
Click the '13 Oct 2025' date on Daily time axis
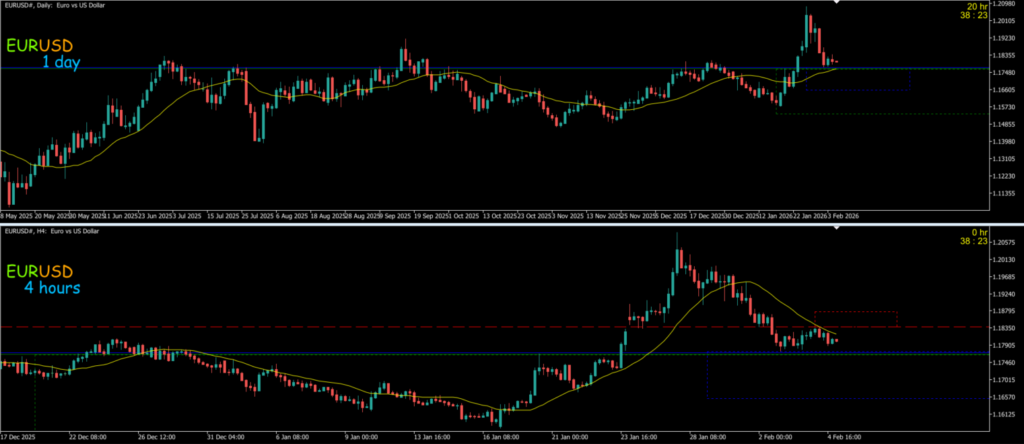point(499,215)
